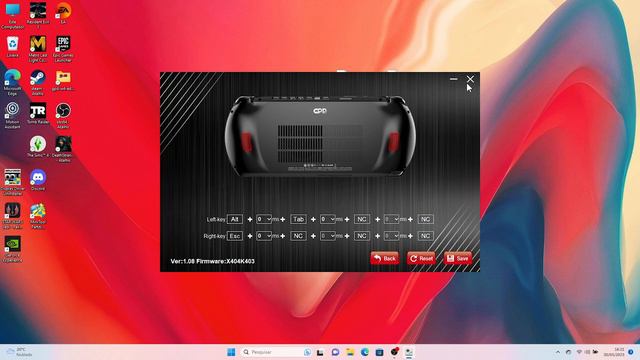
Task: Open first Left-key delay ms dropdown
Action: coord(264,219)
